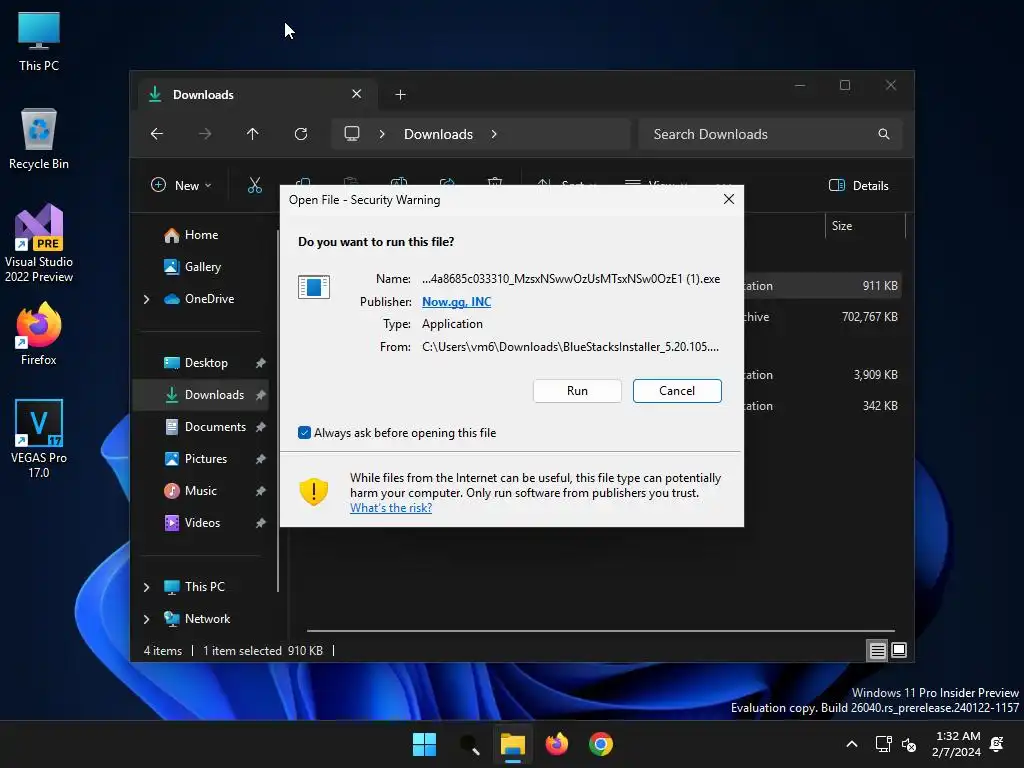Open Desktop in navigation pane
This screenshot has height=768, width=1024.
point(206,362)
